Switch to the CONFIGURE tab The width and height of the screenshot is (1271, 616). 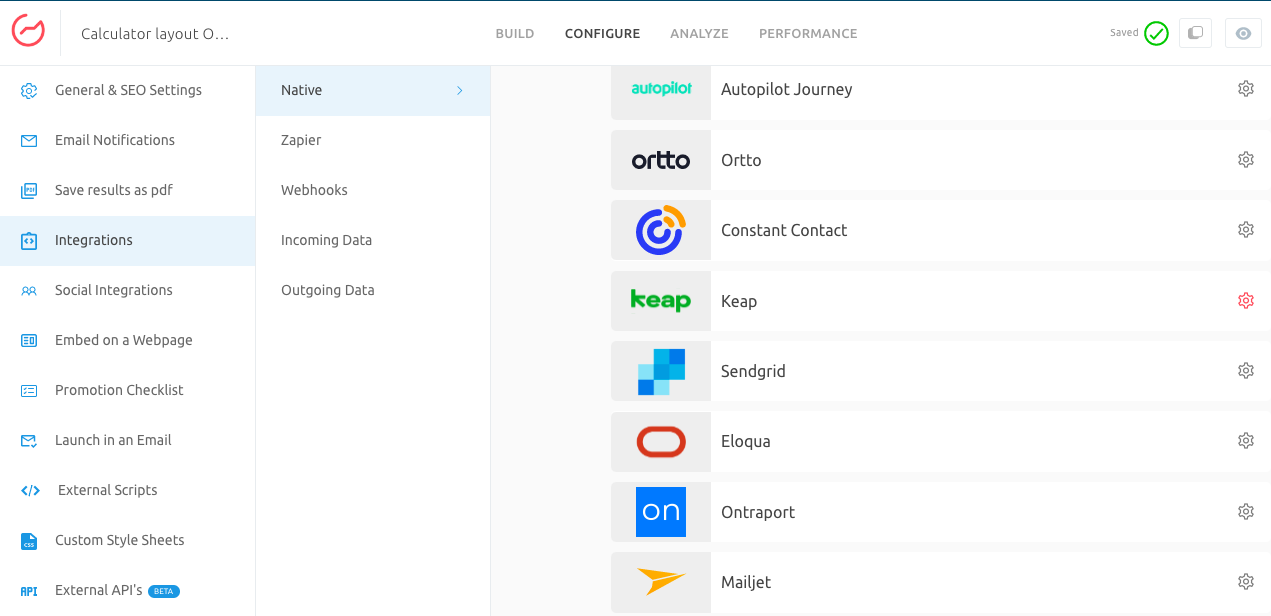coord(602,33)
